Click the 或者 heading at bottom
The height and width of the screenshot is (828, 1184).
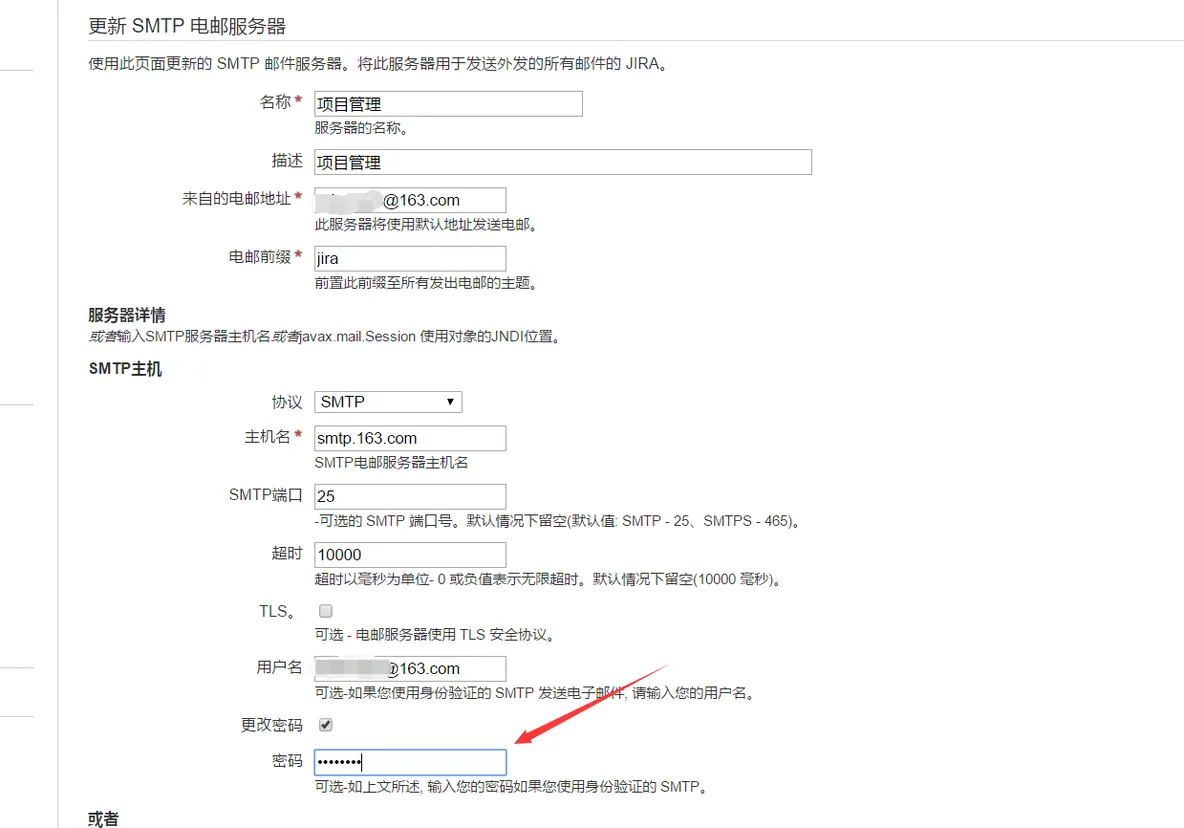coord(103,820)
